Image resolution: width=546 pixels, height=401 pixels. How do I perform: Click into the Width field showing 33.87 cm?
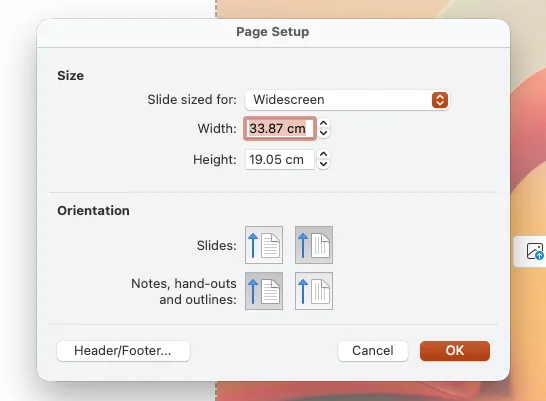pyautogui.click(x=280, y=128)
